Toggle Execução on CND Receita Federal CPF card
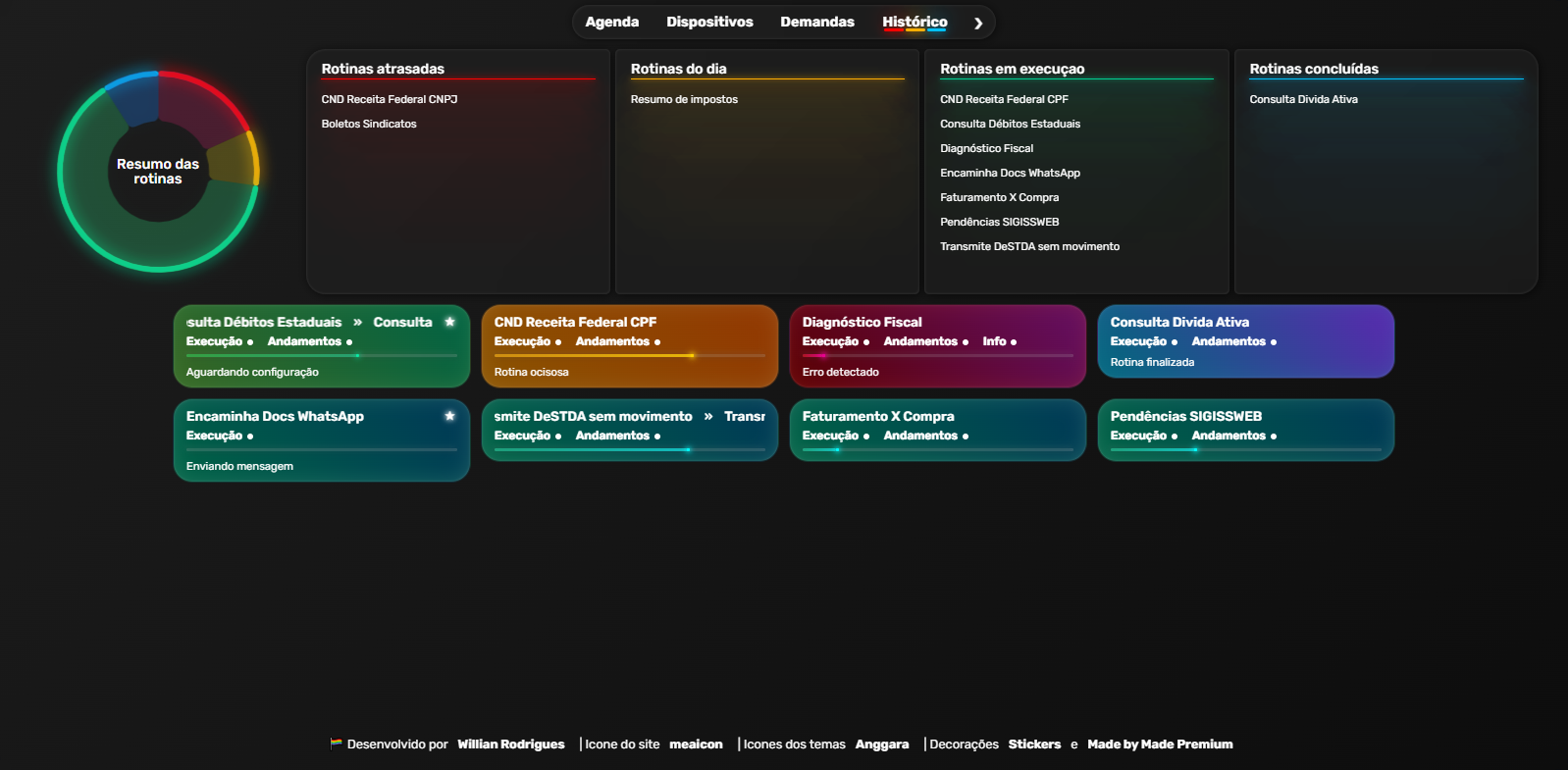The image size is (1568, 770). [x=527, y=341]
